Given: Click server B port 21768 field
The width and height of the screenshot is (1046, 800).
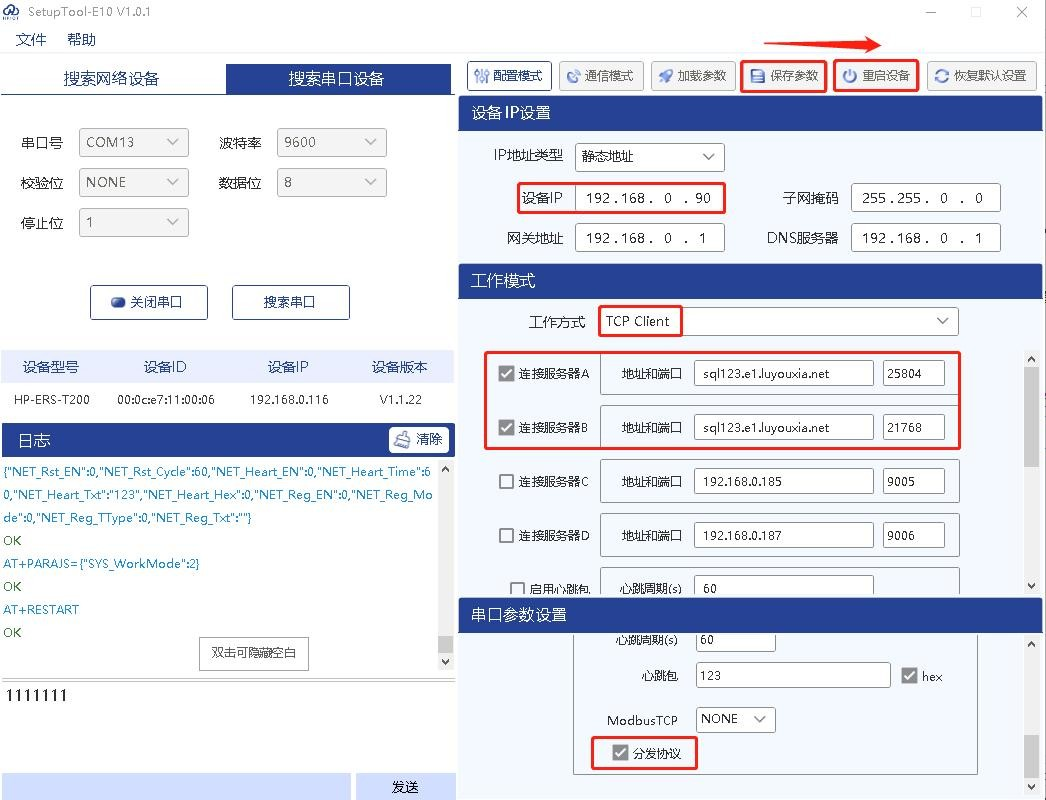Looking at the screenshot, I should tap(913, 428).
